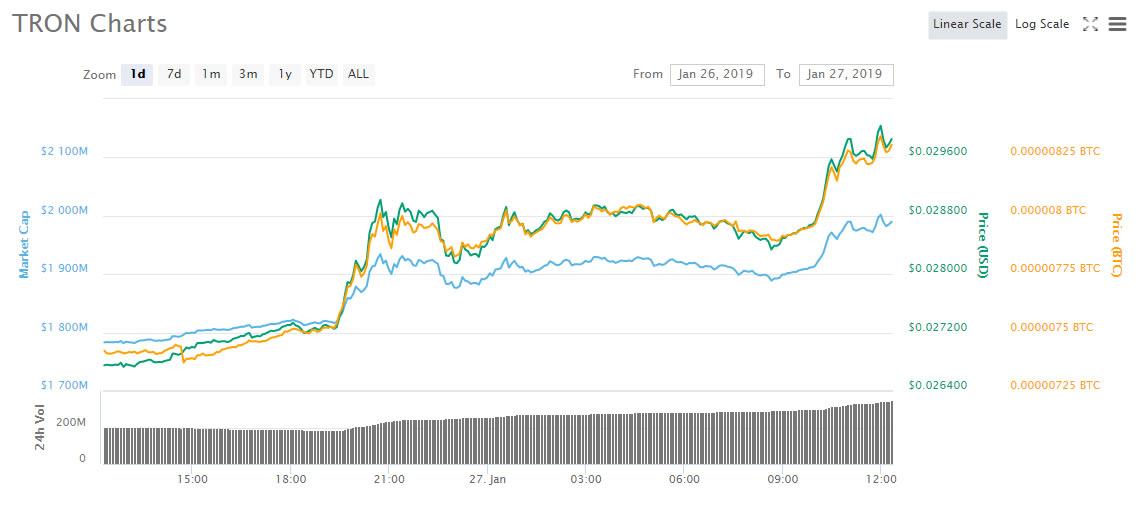The image size is (1138, 505).
Task: Toggle the Market Cap series label
Action: pos(24,244)
